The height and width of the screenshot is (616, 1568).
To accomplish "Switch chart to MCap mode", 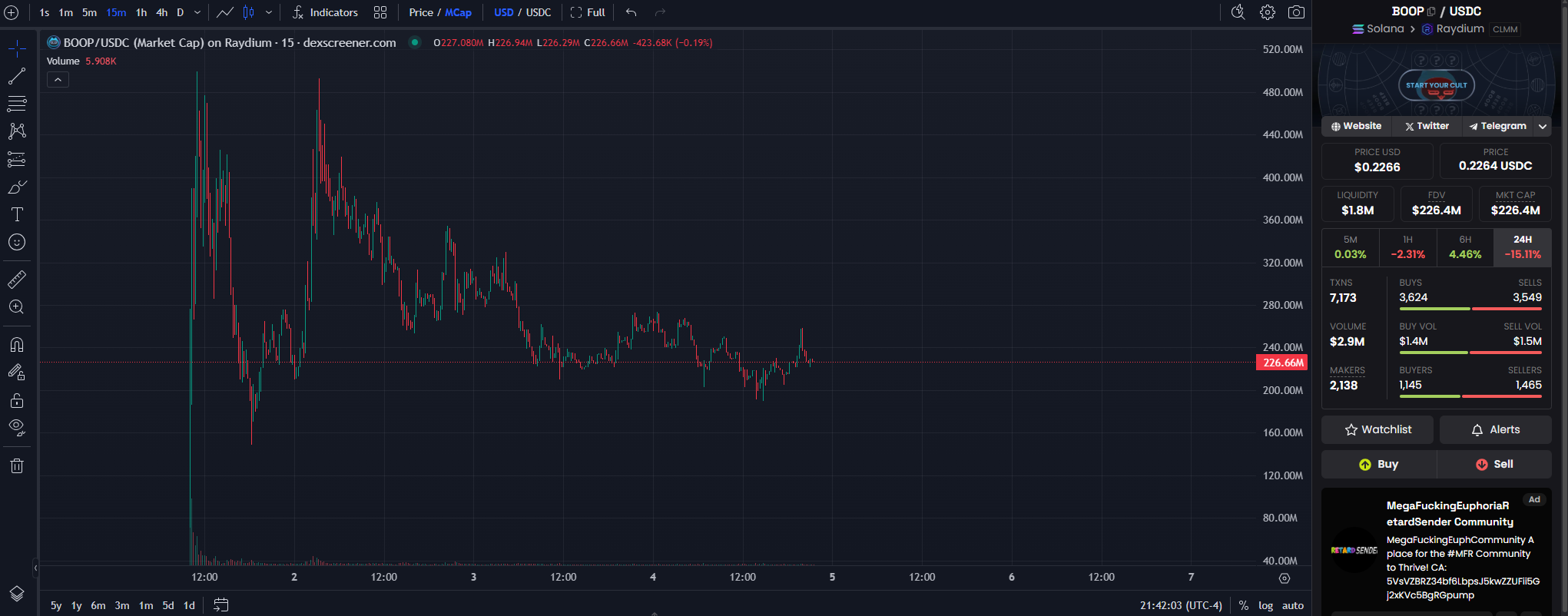I will [459, 12].
